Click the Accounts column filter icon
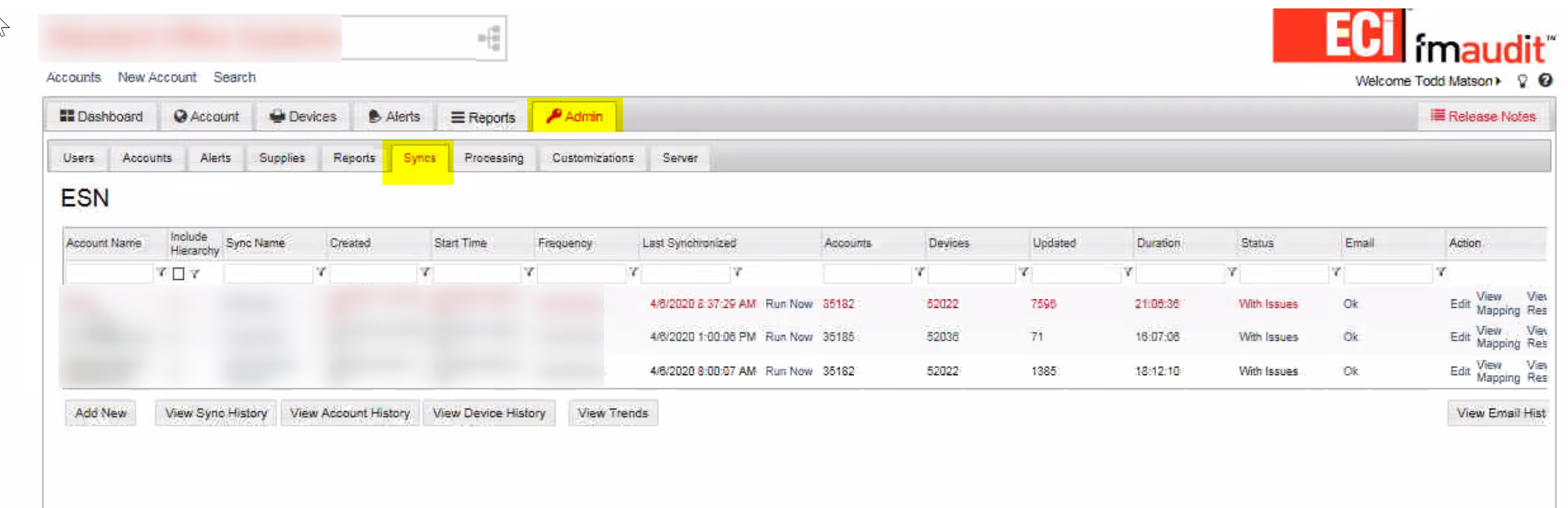Viewport: 1568px width, 508px height. pyautogui.click(x=920, y=272)
